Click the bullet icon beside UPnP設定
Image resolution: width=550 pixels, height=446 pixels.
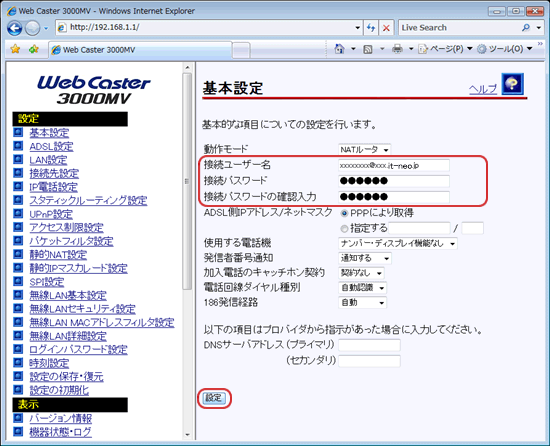click(x=18, y=214)
